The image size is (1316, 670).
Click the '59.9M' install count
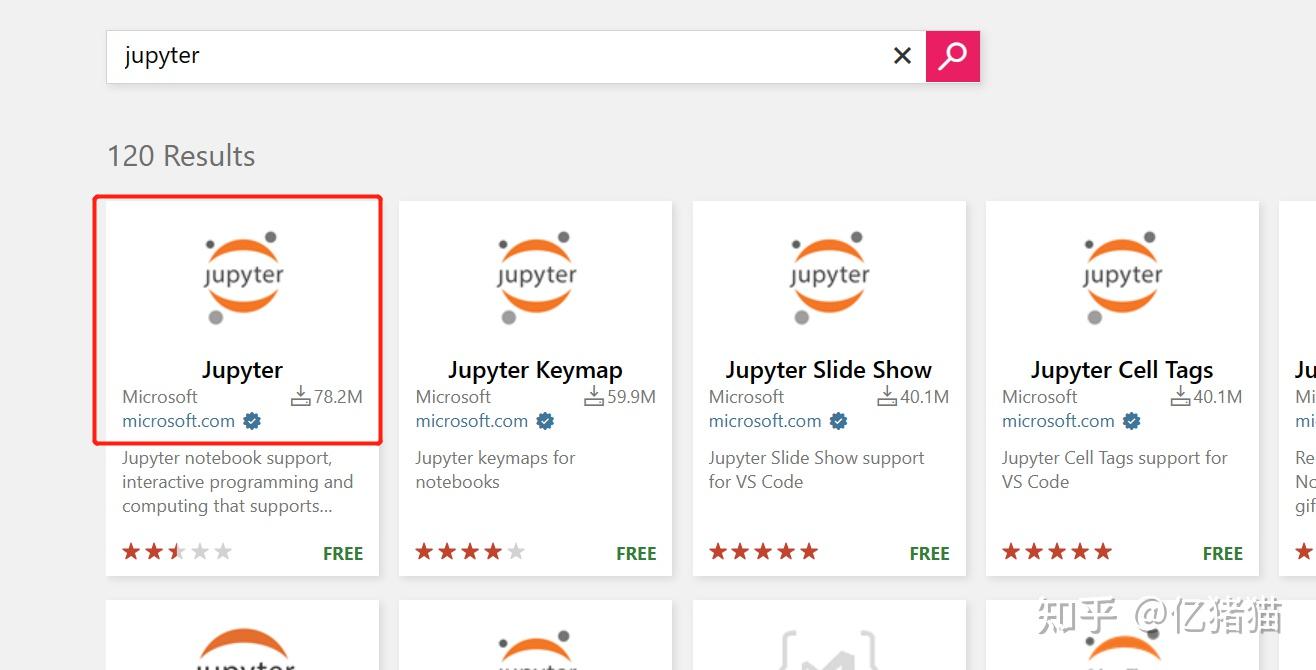[x=631, y=397]
